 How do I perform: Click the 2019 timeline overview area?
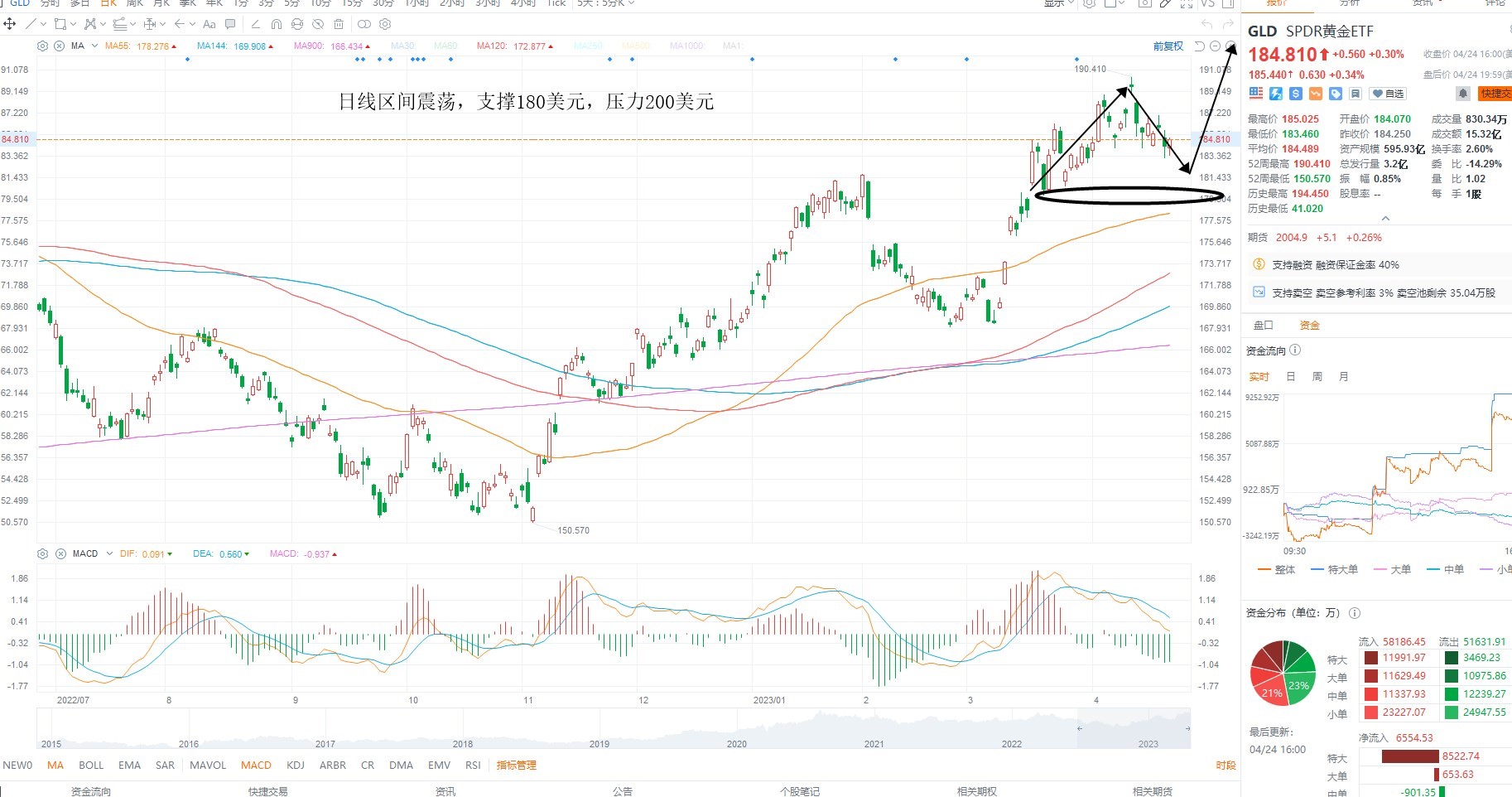tap(600, 743)
